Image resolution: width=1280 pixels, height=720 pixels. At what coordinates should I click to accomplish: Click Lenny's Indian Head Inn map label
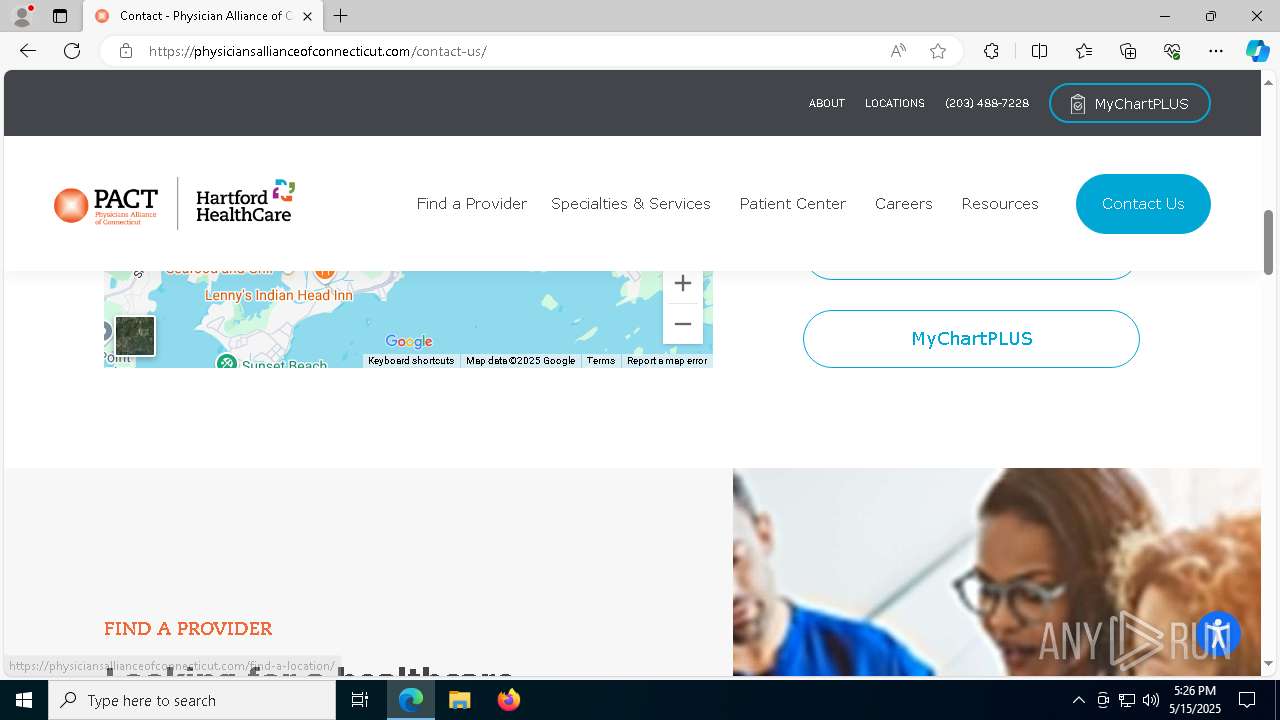click(279, 295)
